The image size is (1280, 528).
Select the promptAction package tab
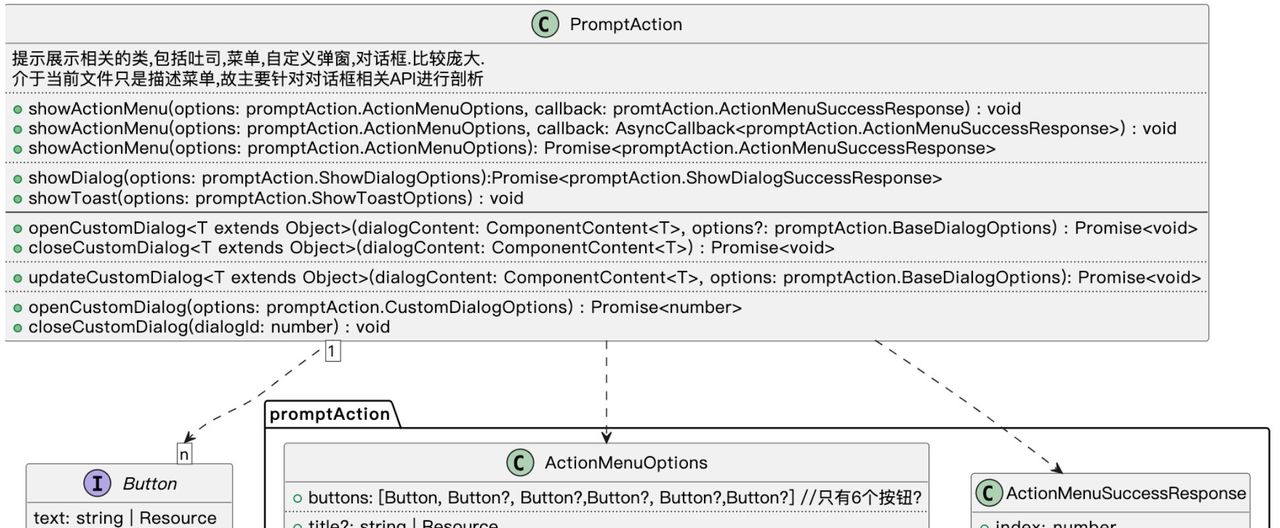(x=329, y=414)
